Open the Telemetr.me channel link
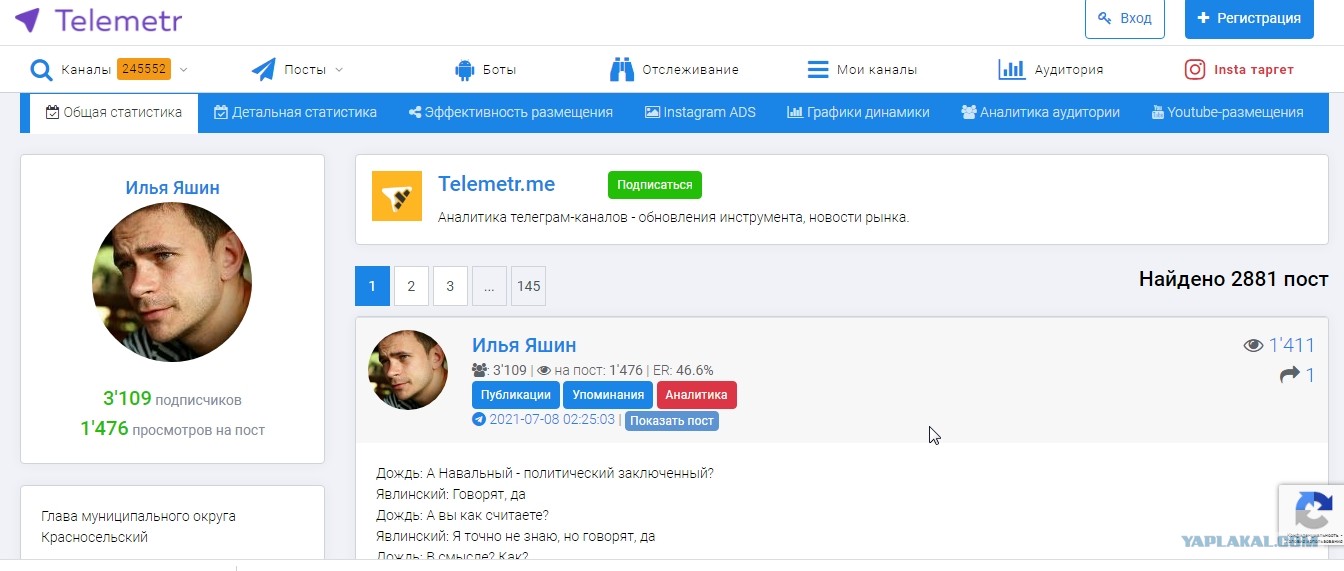This screenshot has height=571, width=1344. pos(496,184)
